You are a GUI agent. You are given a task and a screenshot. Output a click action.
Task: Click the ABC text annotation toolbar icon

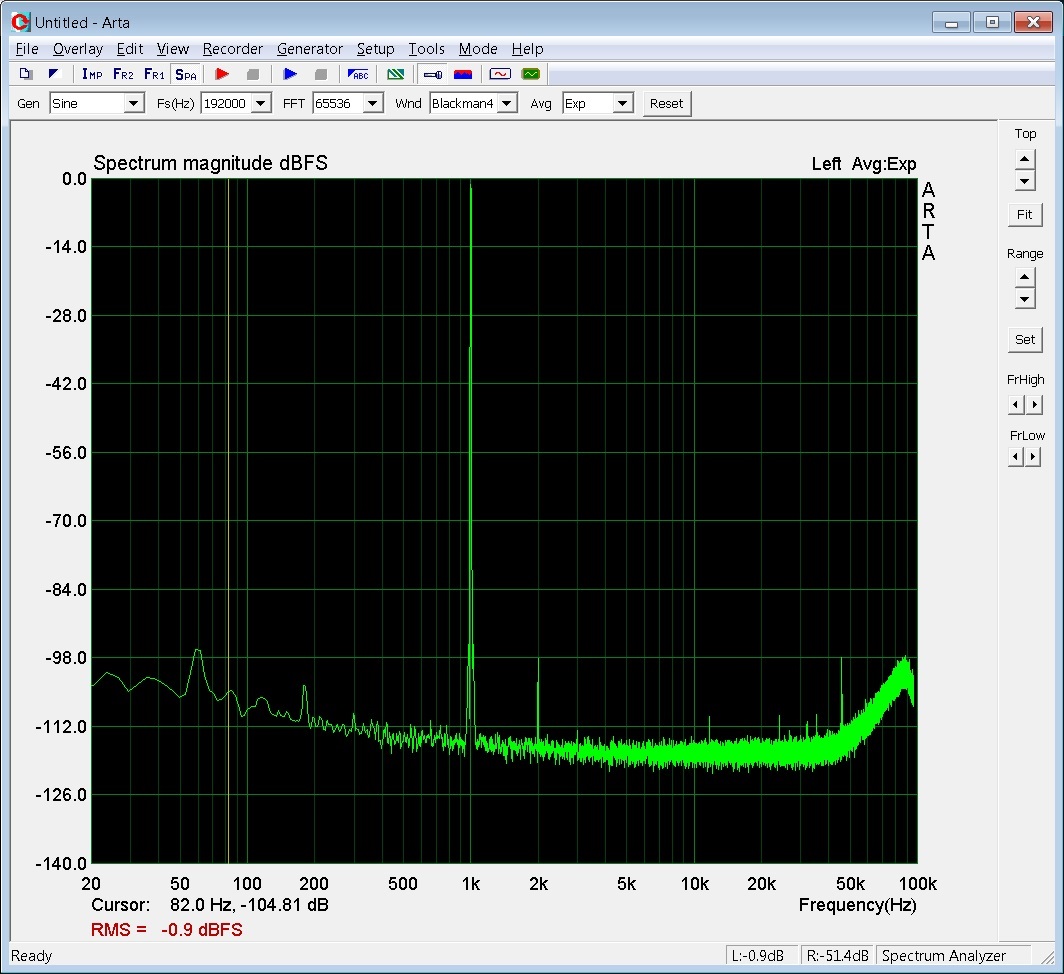tap(358, 74)
